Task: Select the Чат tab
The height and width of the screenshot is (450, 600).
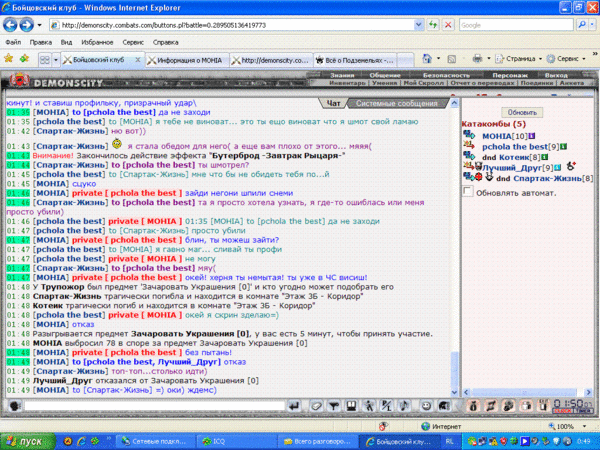Action: click(x=333, y=103)
